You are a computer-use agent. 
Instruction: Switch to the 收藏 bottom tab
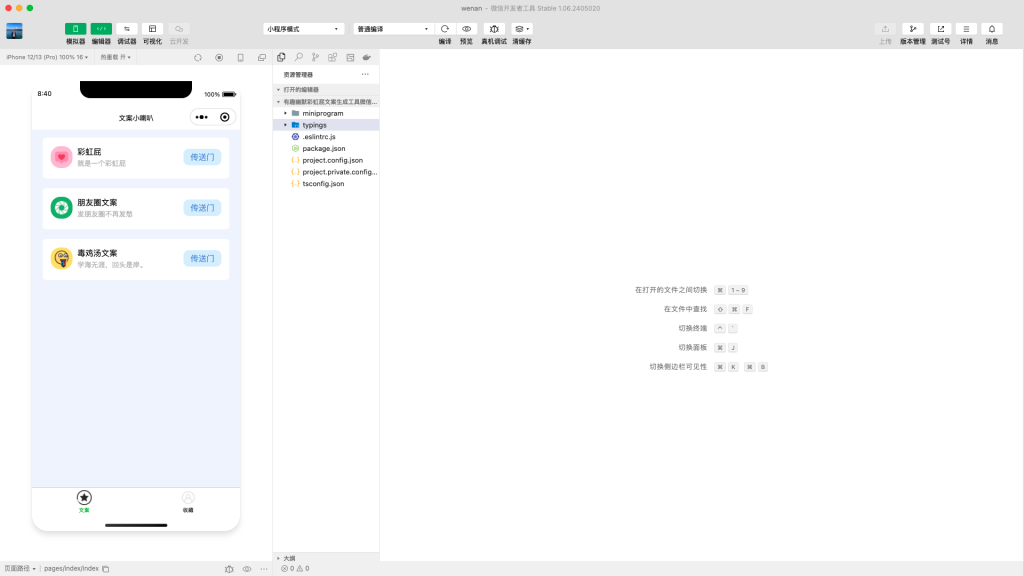pyautogui.click(x=188, y=502)
